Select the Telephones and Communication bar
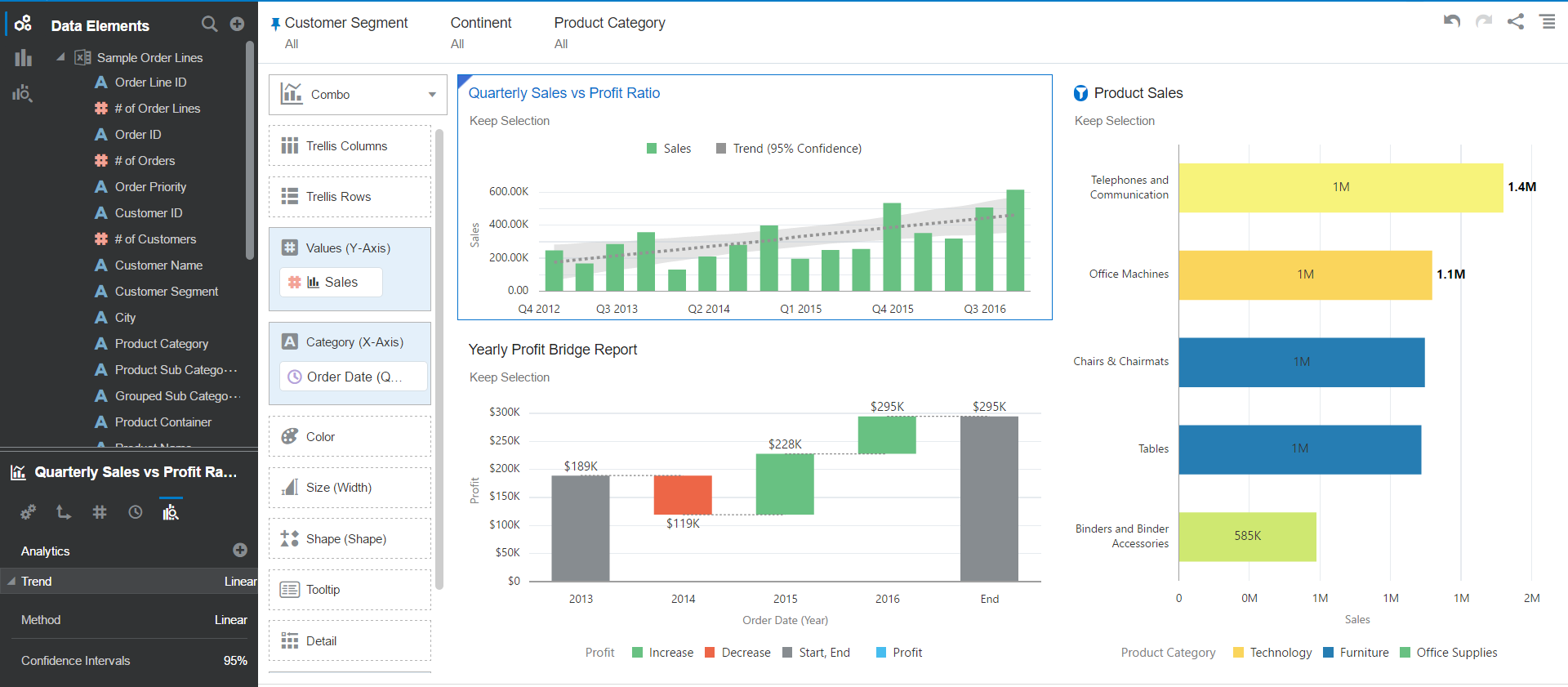Viewport: 1568px width, 687px height. pyautogui.click(x=1341, y=188)
